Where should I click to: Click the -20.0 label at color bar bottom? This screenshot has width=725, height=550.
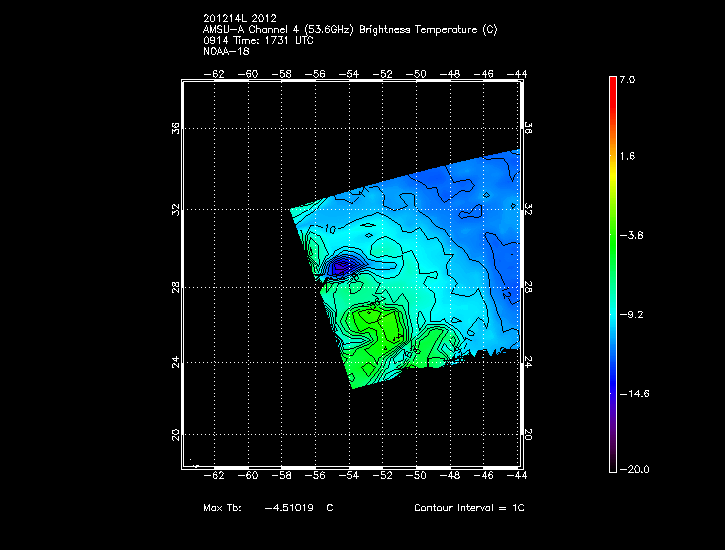tap(633, 469)
